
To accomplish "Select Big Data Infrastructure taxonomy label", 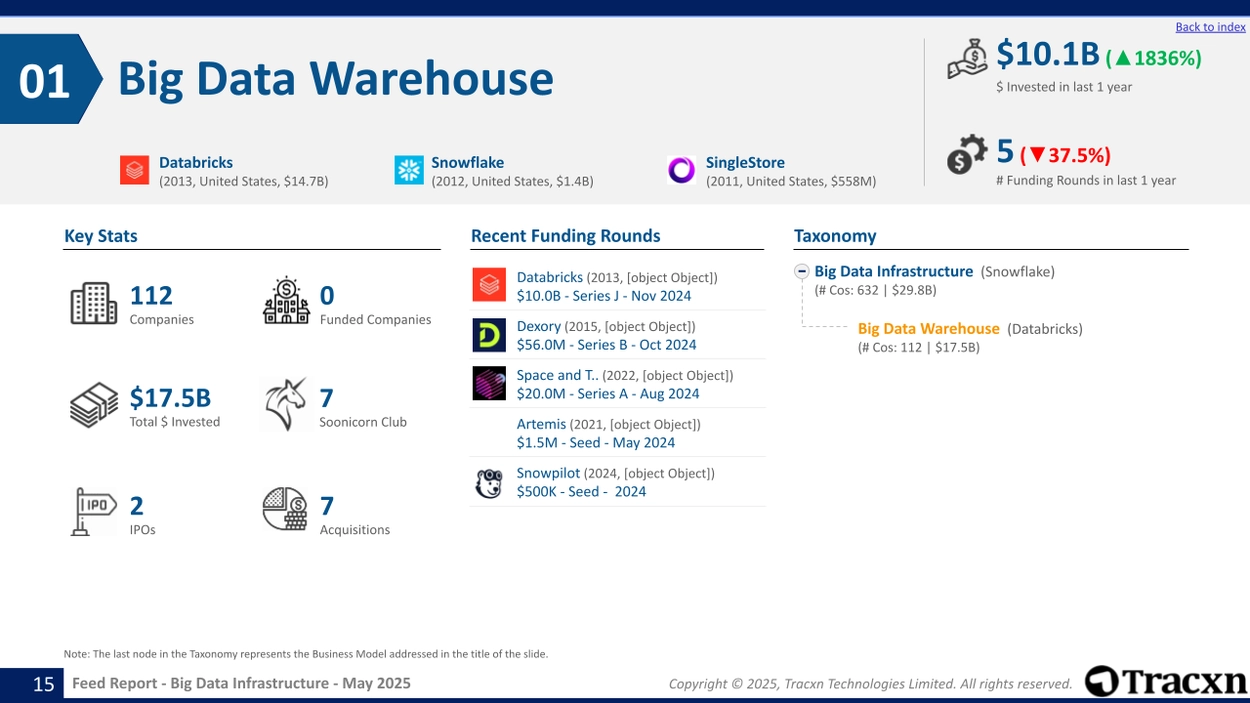I will 894,271.
